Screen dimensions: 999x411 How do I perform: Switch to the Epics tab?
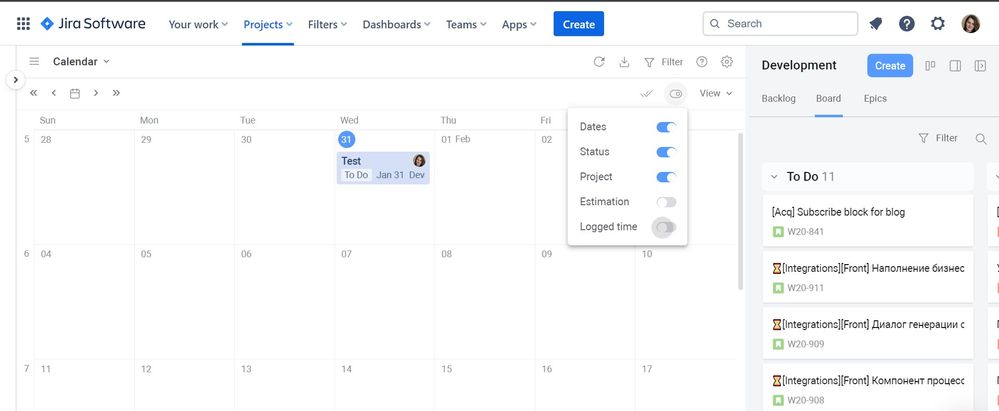click(875, 98)
